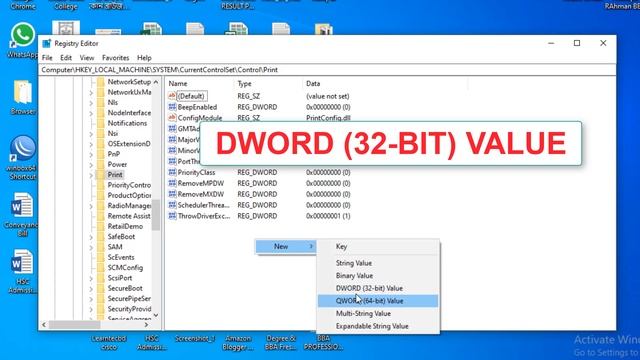Expand the RadioManagement tree node
This screenshot has width=640, height=360.
point(91,206)
